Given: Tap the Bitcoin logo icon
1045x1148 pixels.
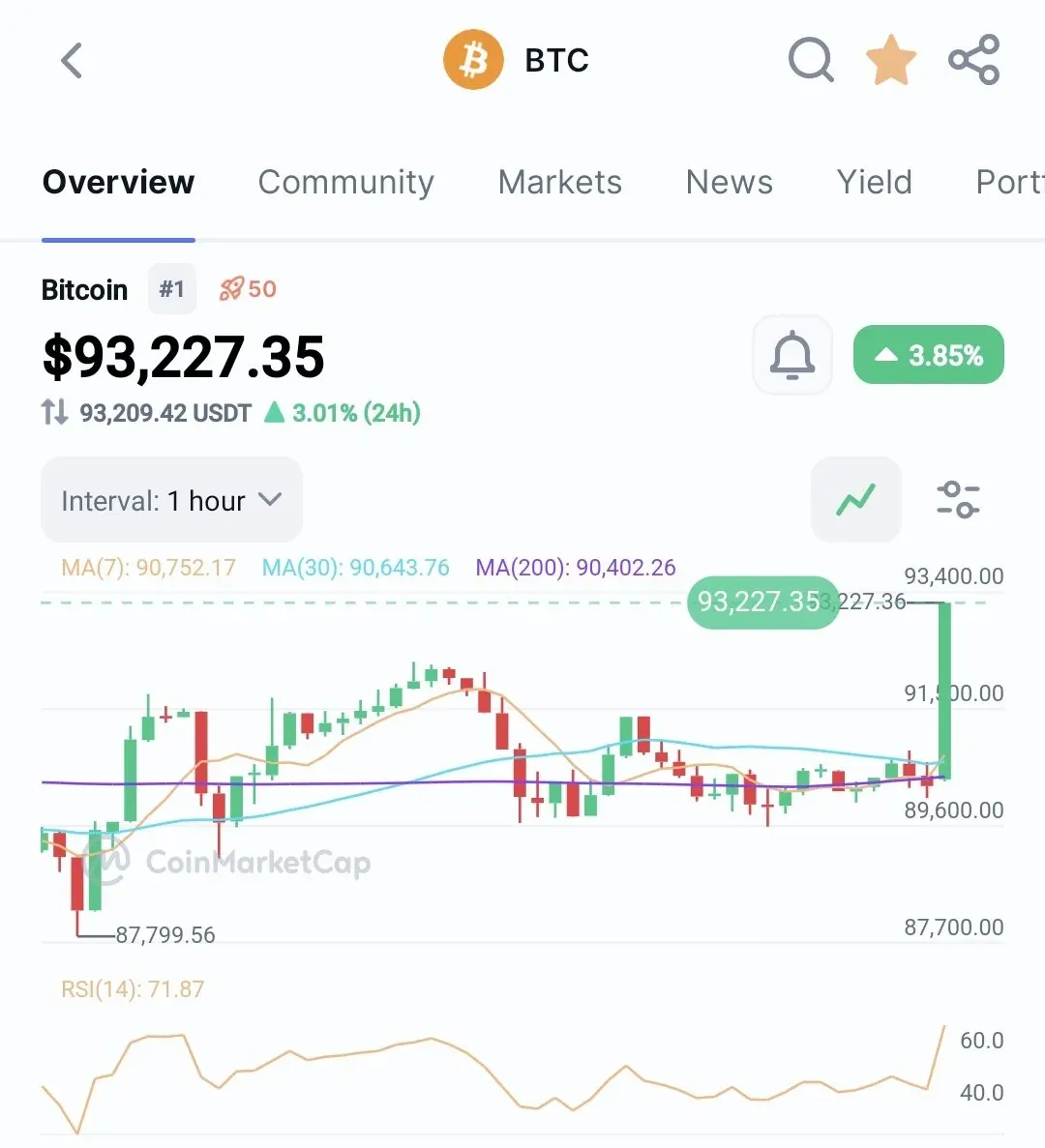Looking at the screenshot, I should tap(473, 60).
